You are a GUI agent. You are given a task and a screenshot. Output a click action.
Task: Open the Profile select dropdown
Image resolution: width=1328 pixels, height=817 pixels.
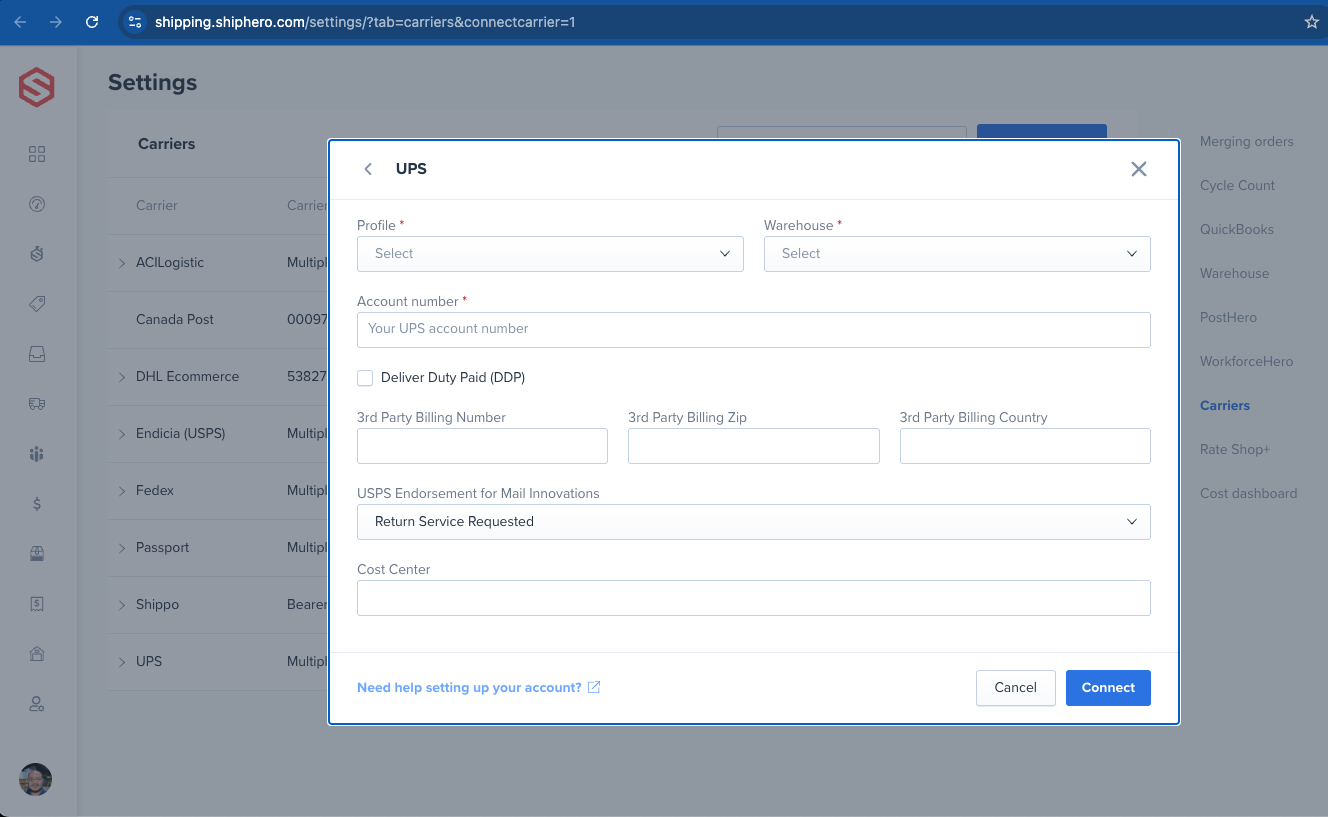click(550, 254)
